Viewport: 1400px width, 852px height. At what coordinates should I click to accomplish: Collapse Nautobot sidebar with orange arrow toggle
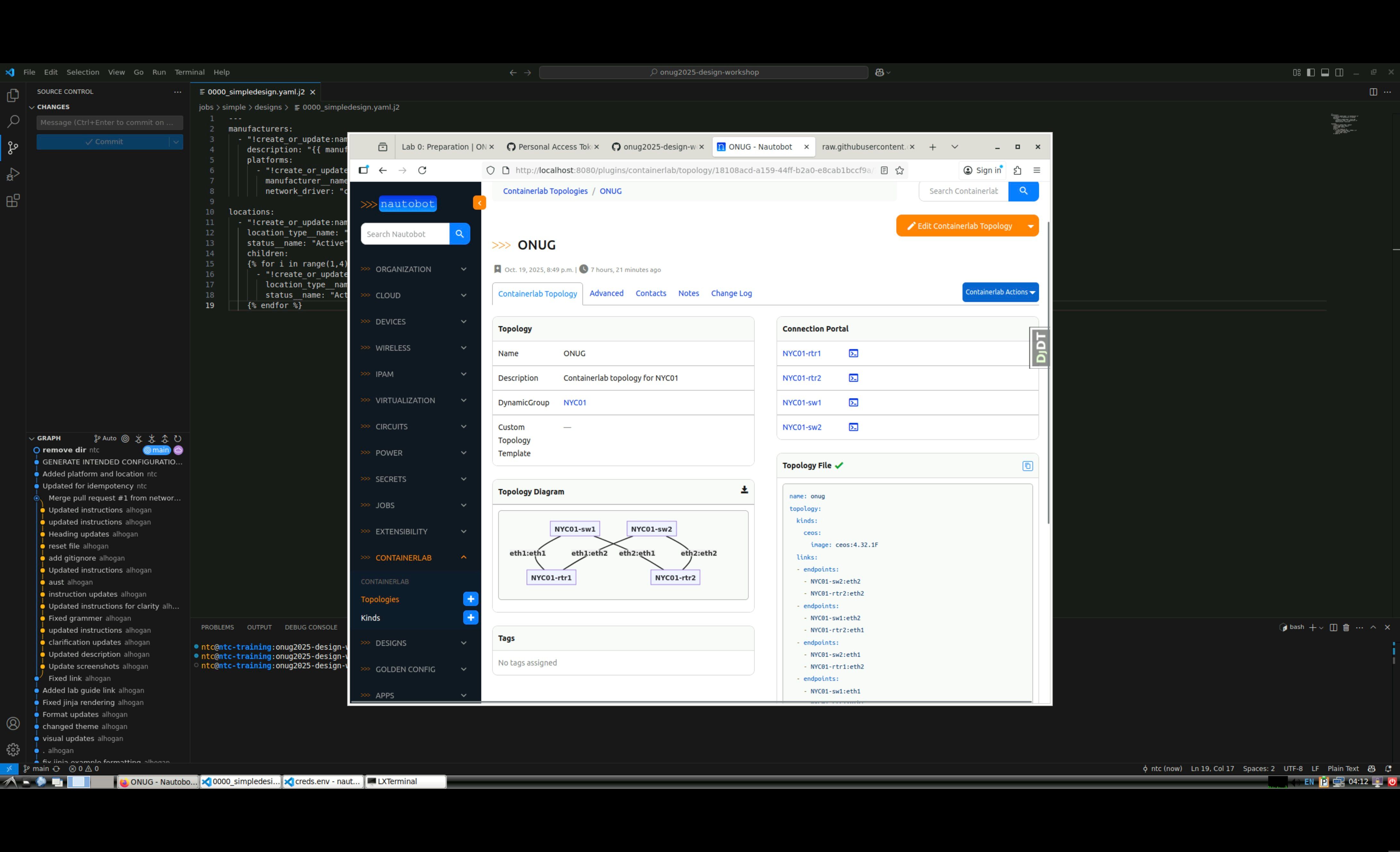click(x=479, y=203)
